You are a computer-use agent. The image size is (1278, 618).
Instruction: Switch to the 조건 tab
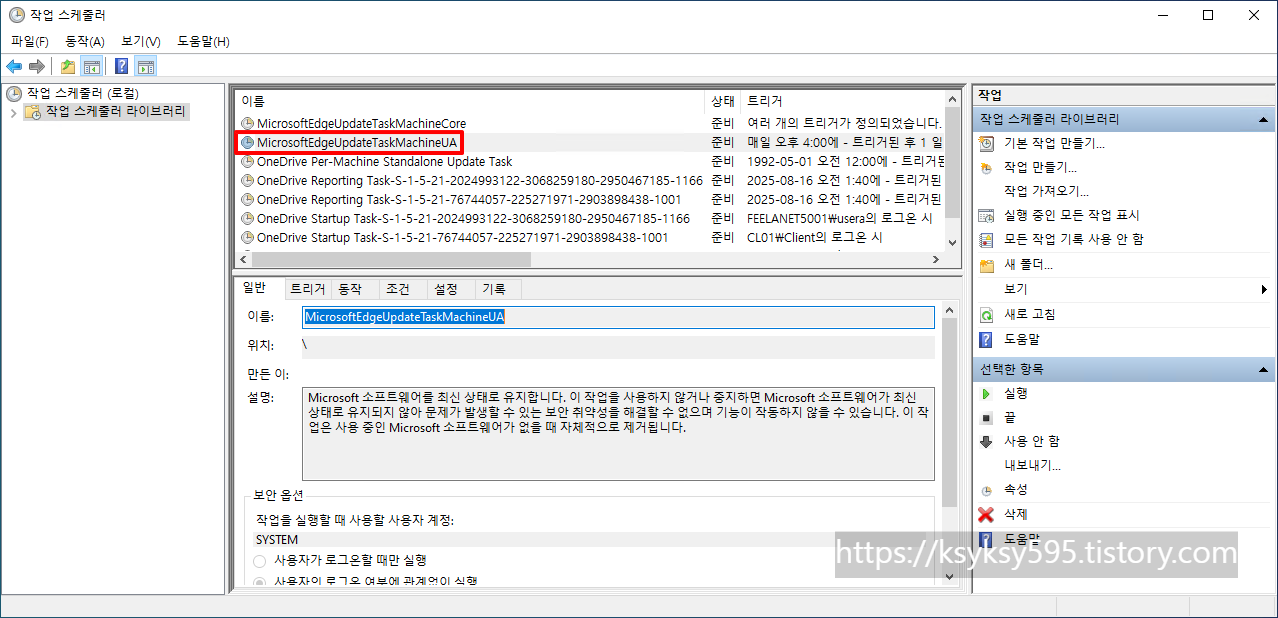403,289
